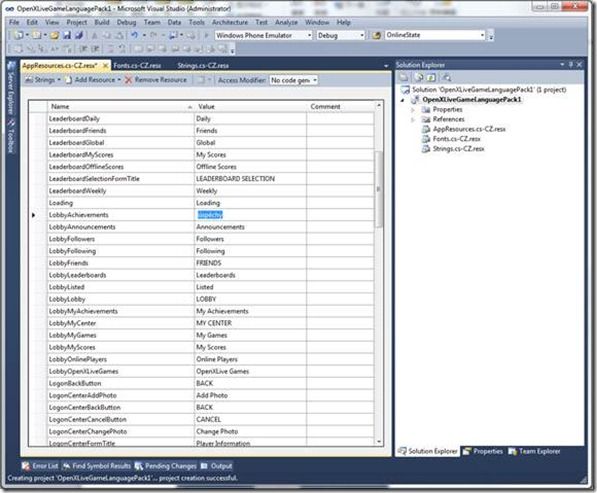Expand the Properties node in Solution Explorer
This screenshot has height=493, width=597.
[x=413, y=110]
